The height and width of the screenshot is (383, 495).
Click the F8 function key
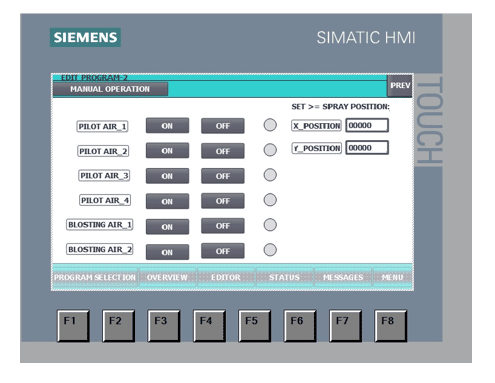[x=391, y=326]
